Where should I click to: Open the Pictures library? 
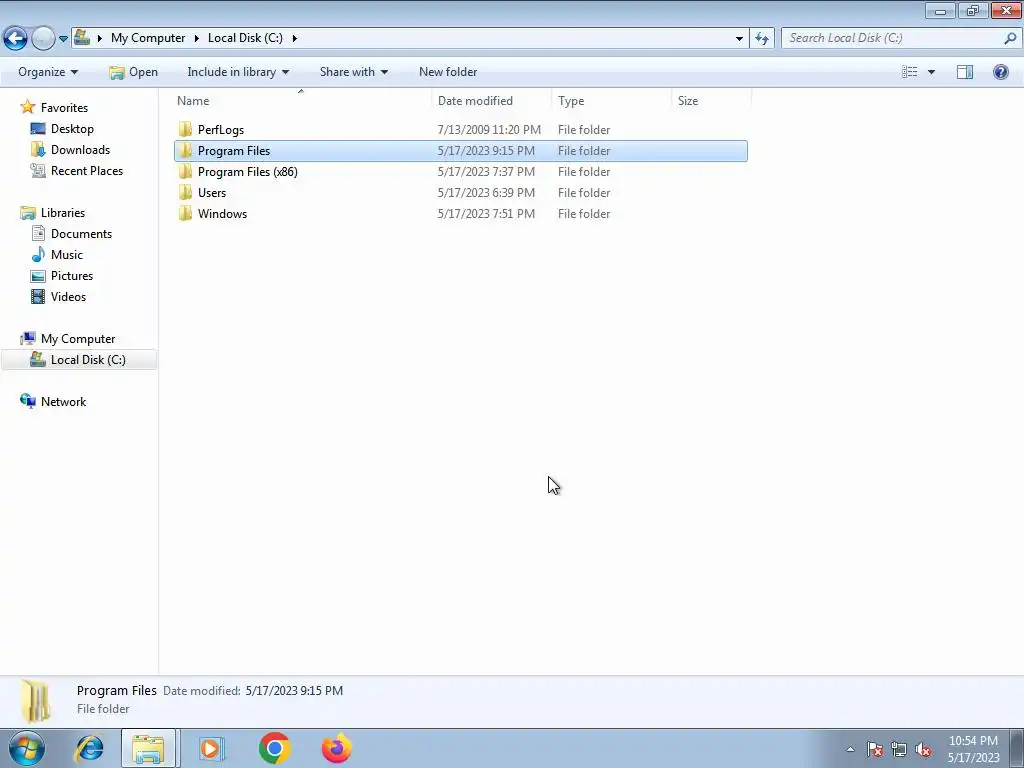[x=72, y=276]
